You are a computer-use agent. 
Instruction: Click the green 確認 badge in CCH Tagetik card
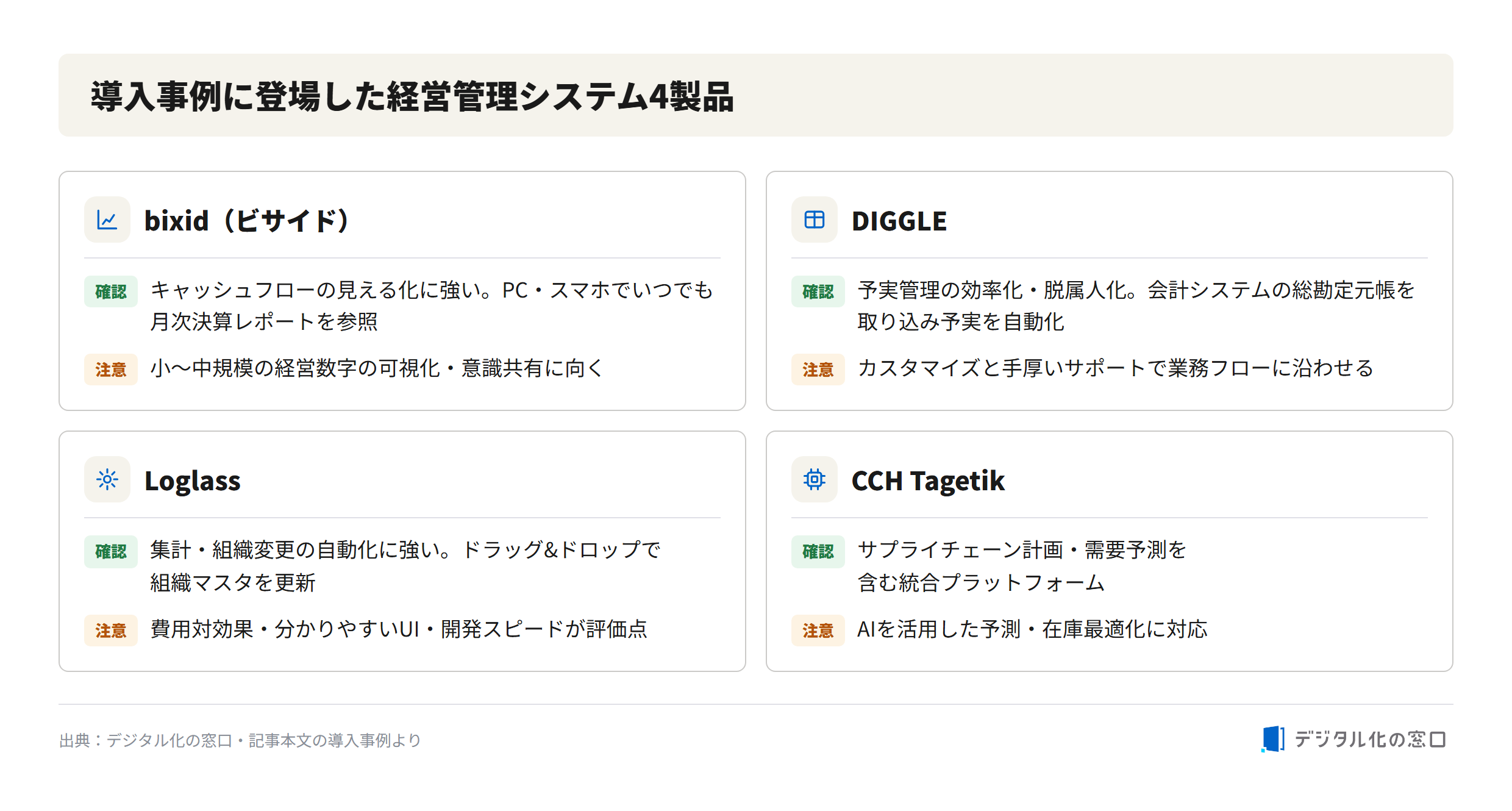click(818, 551)
